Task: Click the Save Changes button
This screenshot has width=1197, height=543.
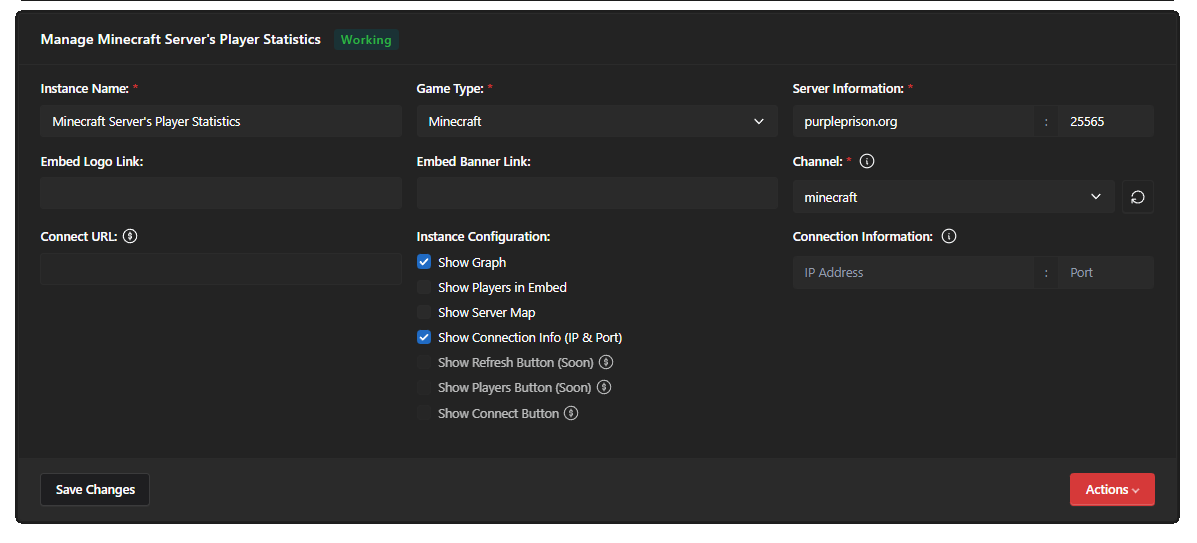Action: coord(95,490)
